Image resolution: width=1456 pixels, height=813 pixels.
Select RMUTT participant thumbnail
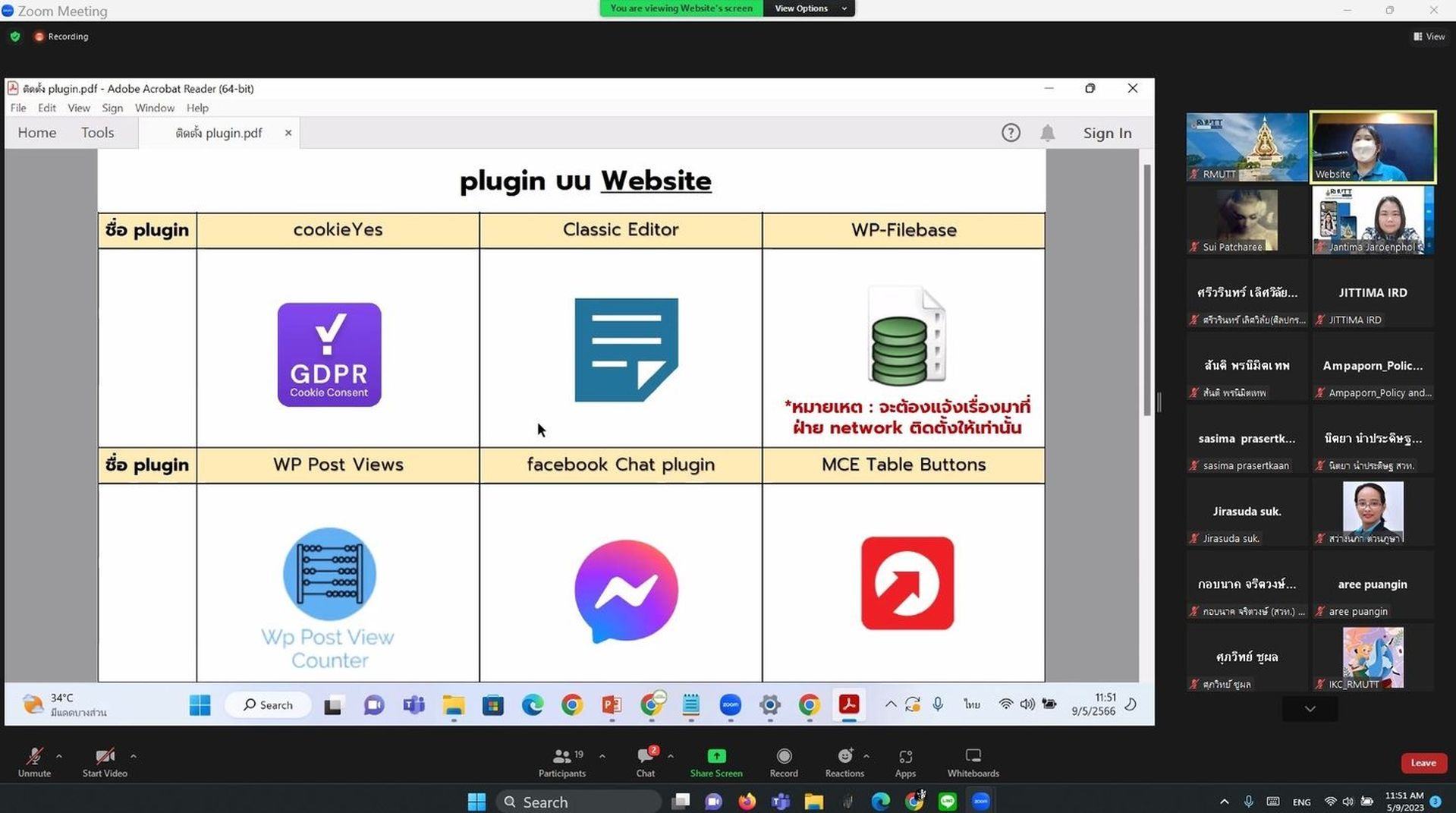(x=1247, y=147)
